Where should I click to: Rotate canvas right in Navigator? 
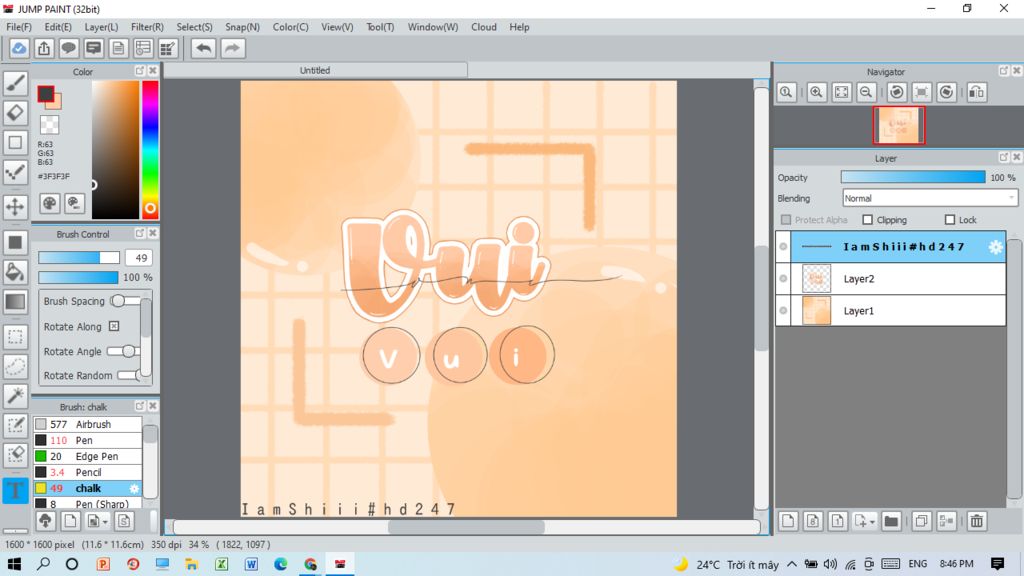946,92
